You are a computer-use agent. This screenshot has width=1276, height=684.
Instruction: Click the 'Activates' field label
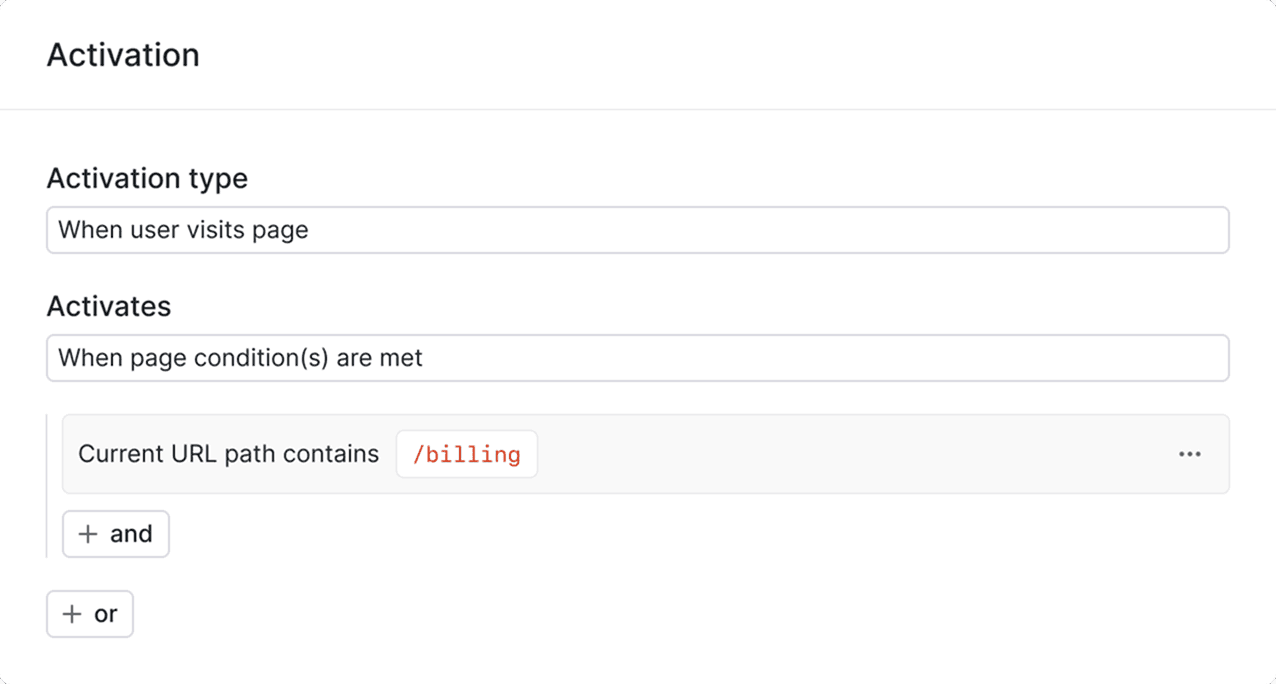[109, 306]
